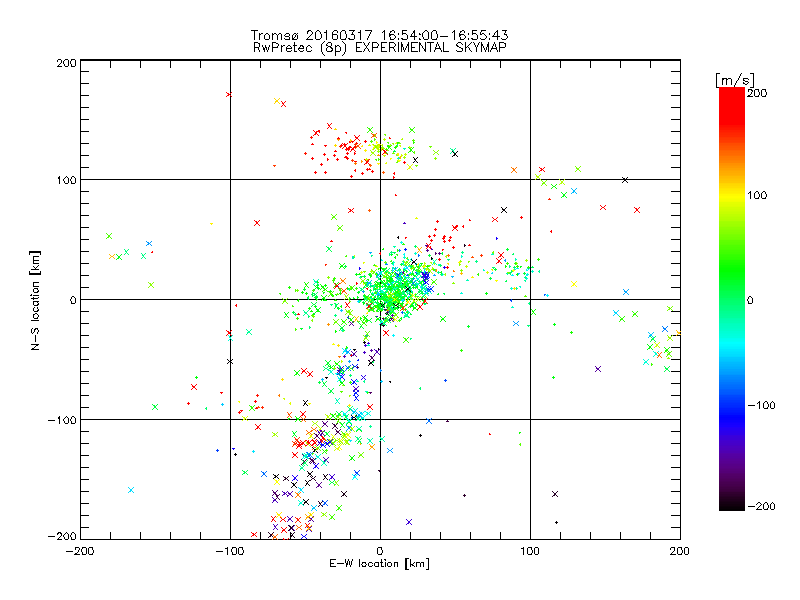Click the colorbar label '0'
This screenshot has width=800, height=600.
(750, 300)
